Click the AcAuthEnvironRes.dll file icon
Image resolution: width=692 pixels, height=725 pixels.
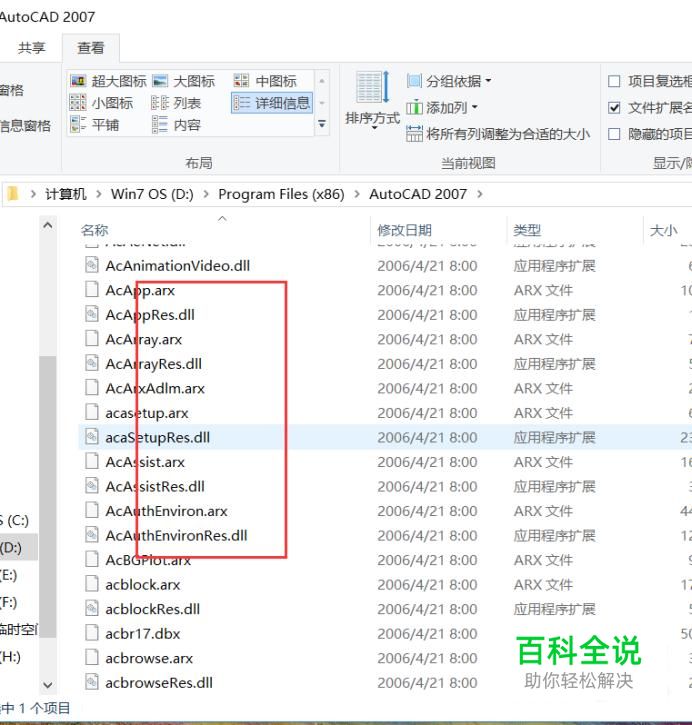92,535
